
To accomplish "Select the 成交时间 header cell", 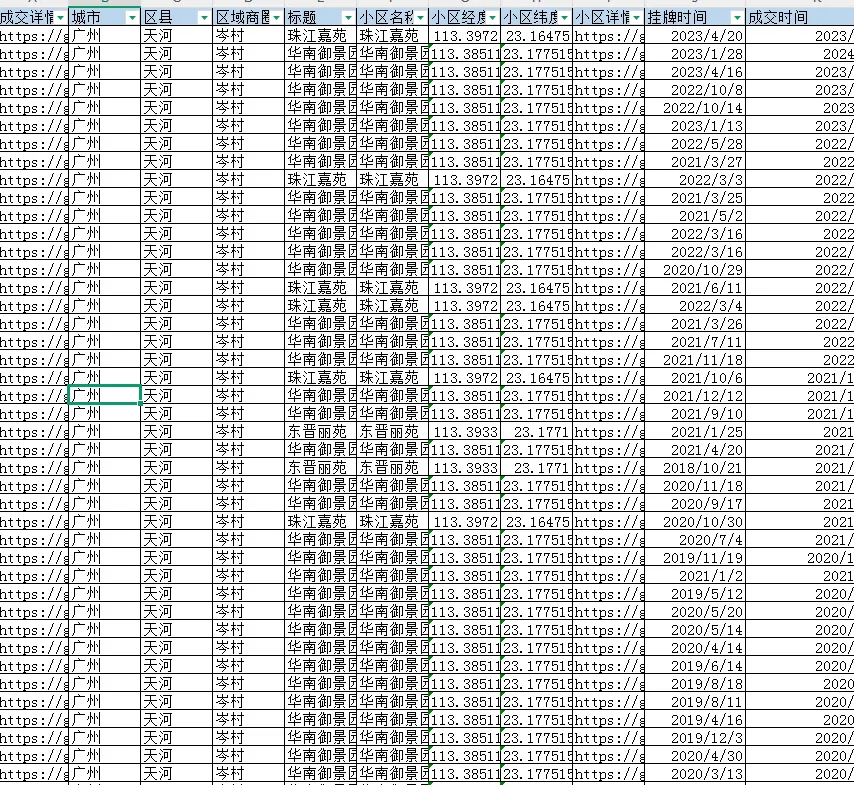I will [800, 17].
